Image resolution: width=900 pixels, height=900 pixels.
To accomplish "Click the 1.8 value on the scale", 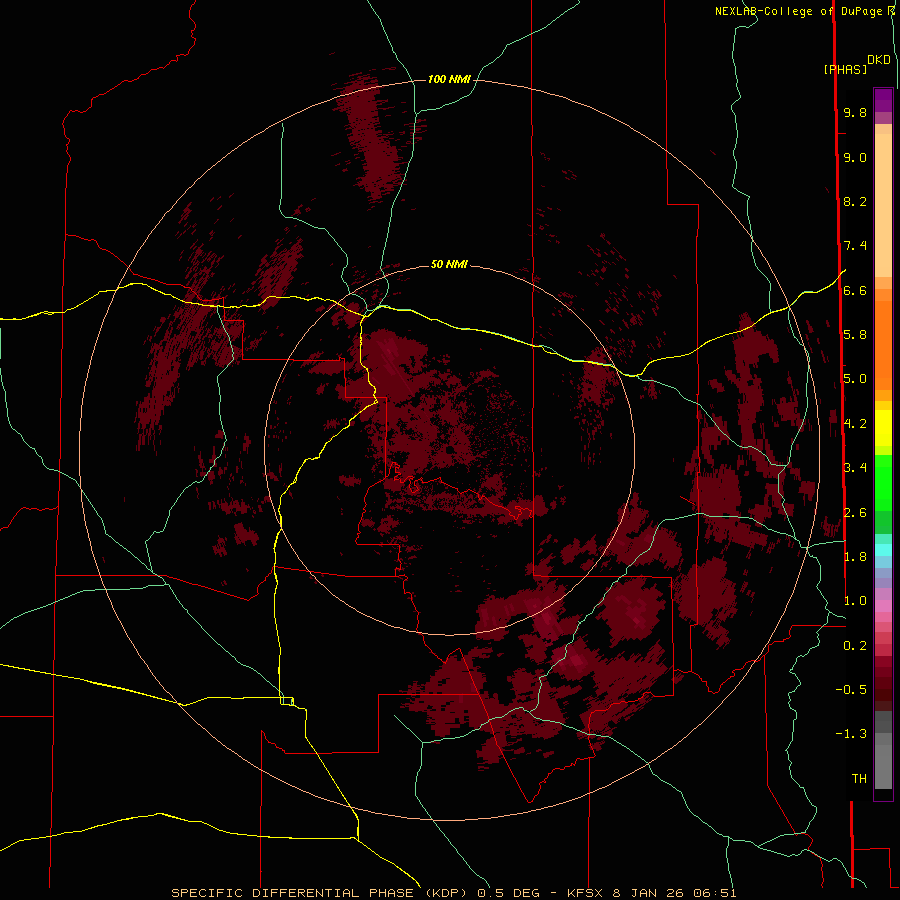I will 855,557.
